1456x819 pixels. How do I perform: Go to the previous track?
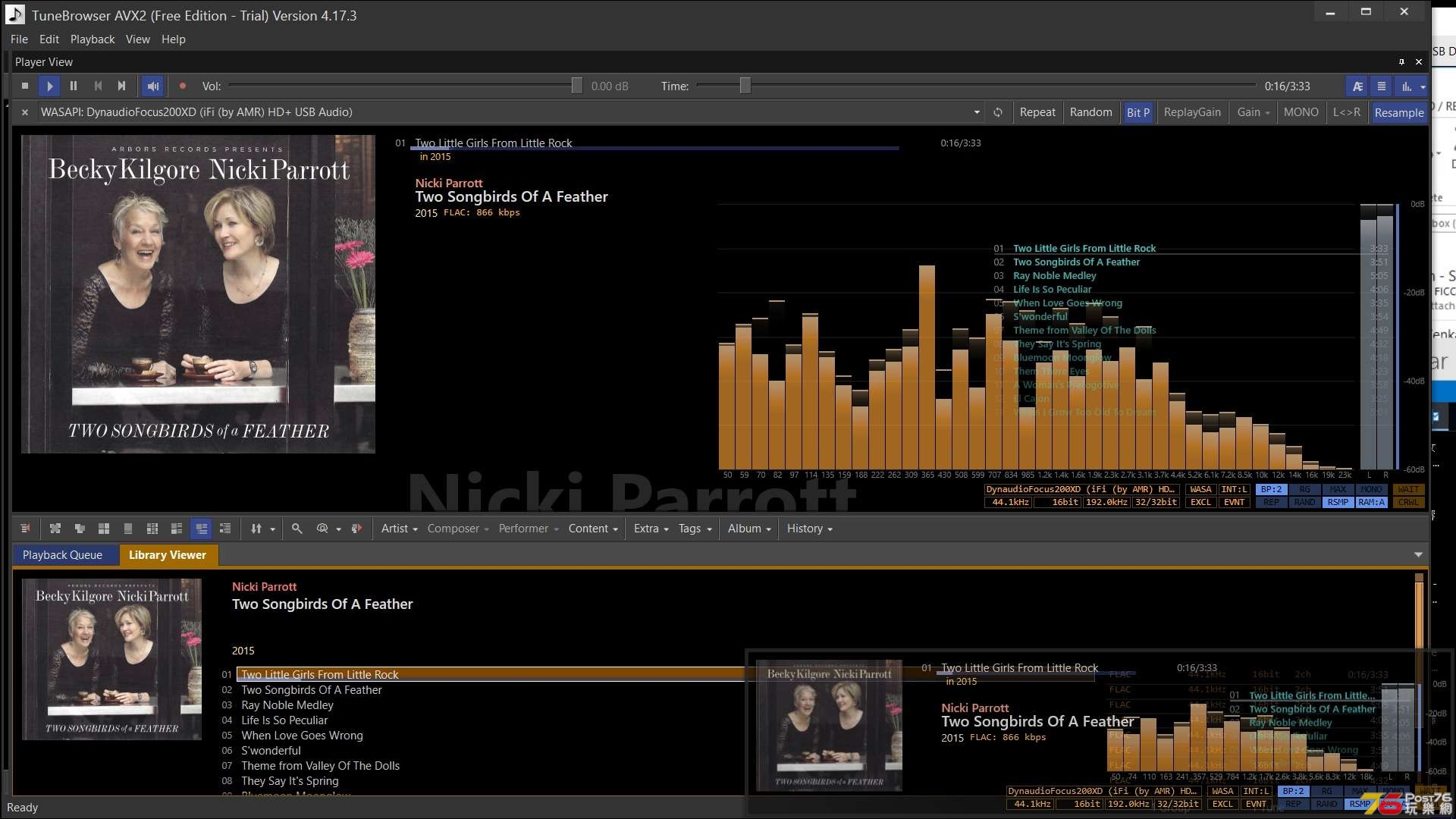pyautogui.click(x=98, y=86)
